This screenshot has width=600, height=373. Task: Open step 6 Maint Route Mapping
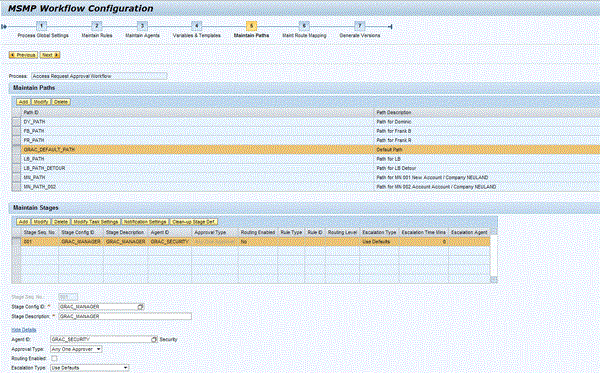pos(304,26)
